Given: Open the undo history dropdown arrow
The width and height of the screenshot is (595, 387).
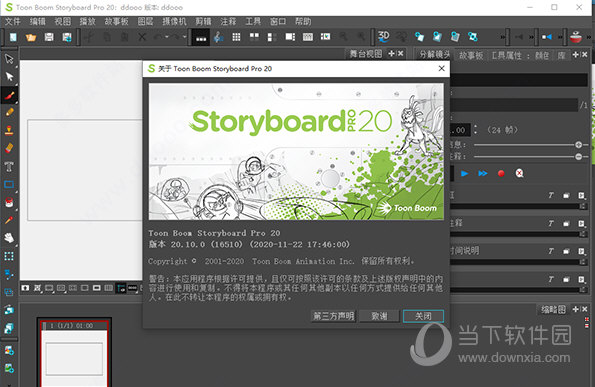Looking at the screenshot, I should [167, 37].
